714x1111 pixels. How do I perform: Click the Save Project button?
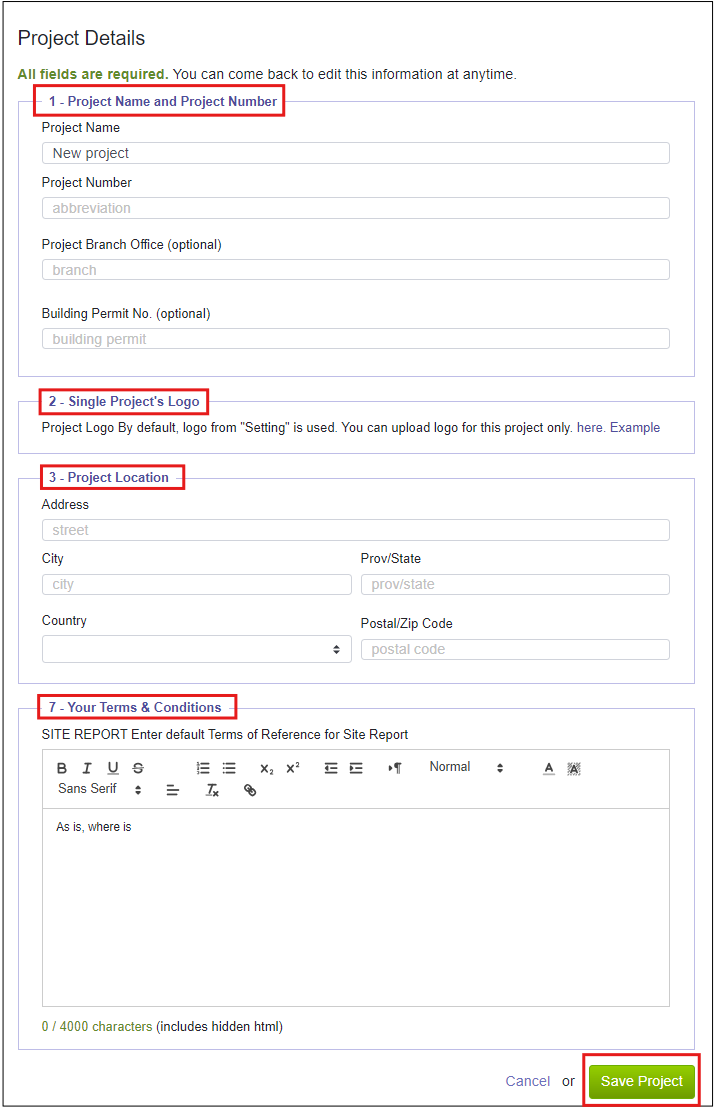pyautogui.click(x=642, y=1081)
